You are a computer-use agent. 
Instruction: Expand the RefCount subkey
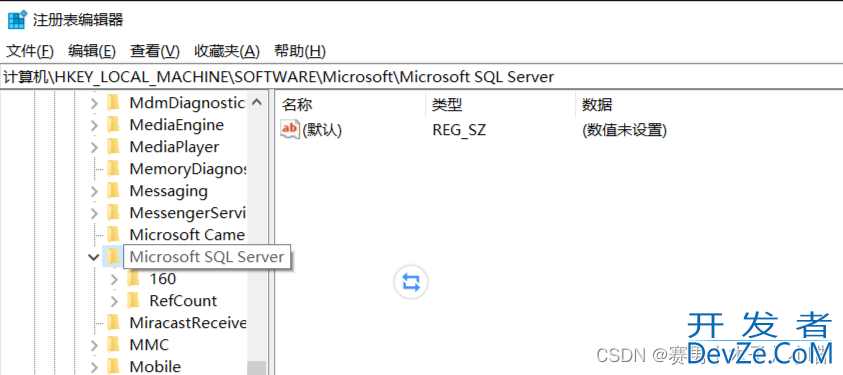point(114,301)
